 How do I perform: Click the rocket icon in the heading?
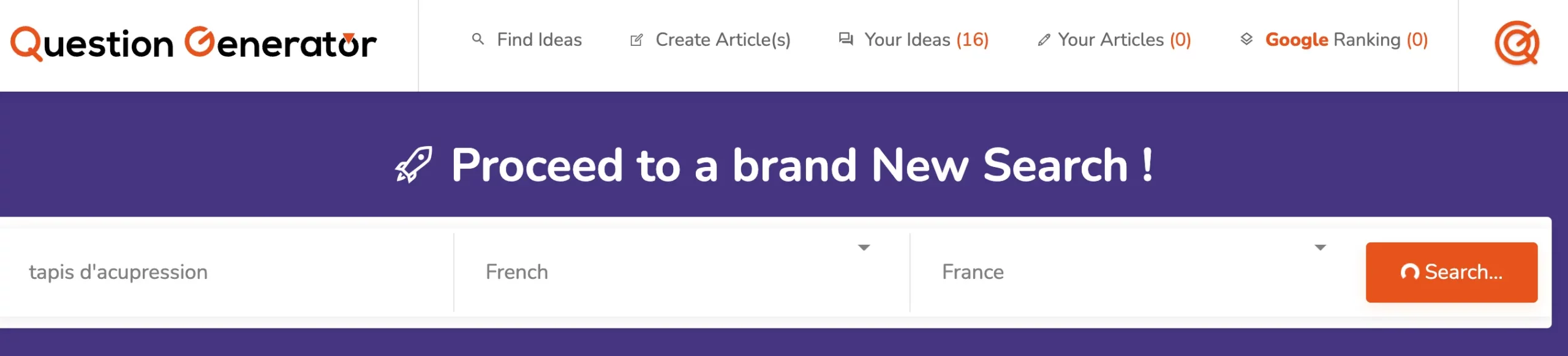414,165
